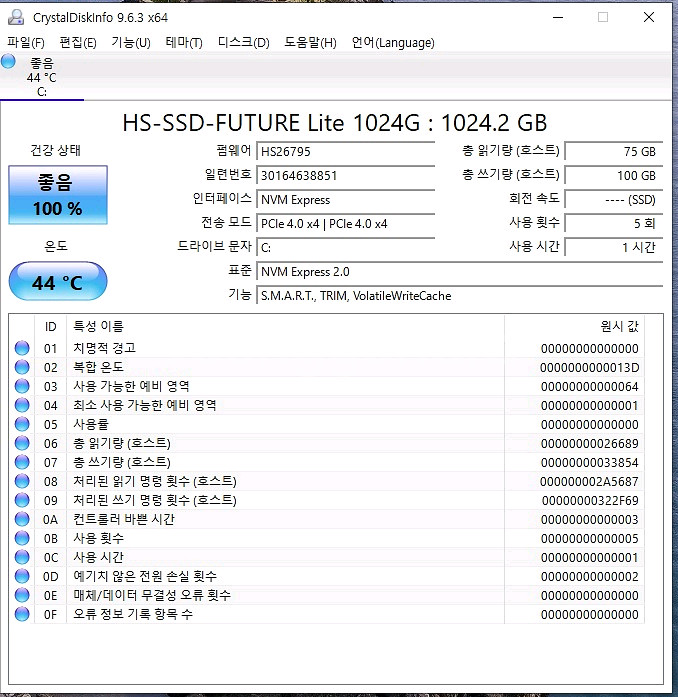
Task: Click the power on hours value 1 시간
Action: pos(614,247)
